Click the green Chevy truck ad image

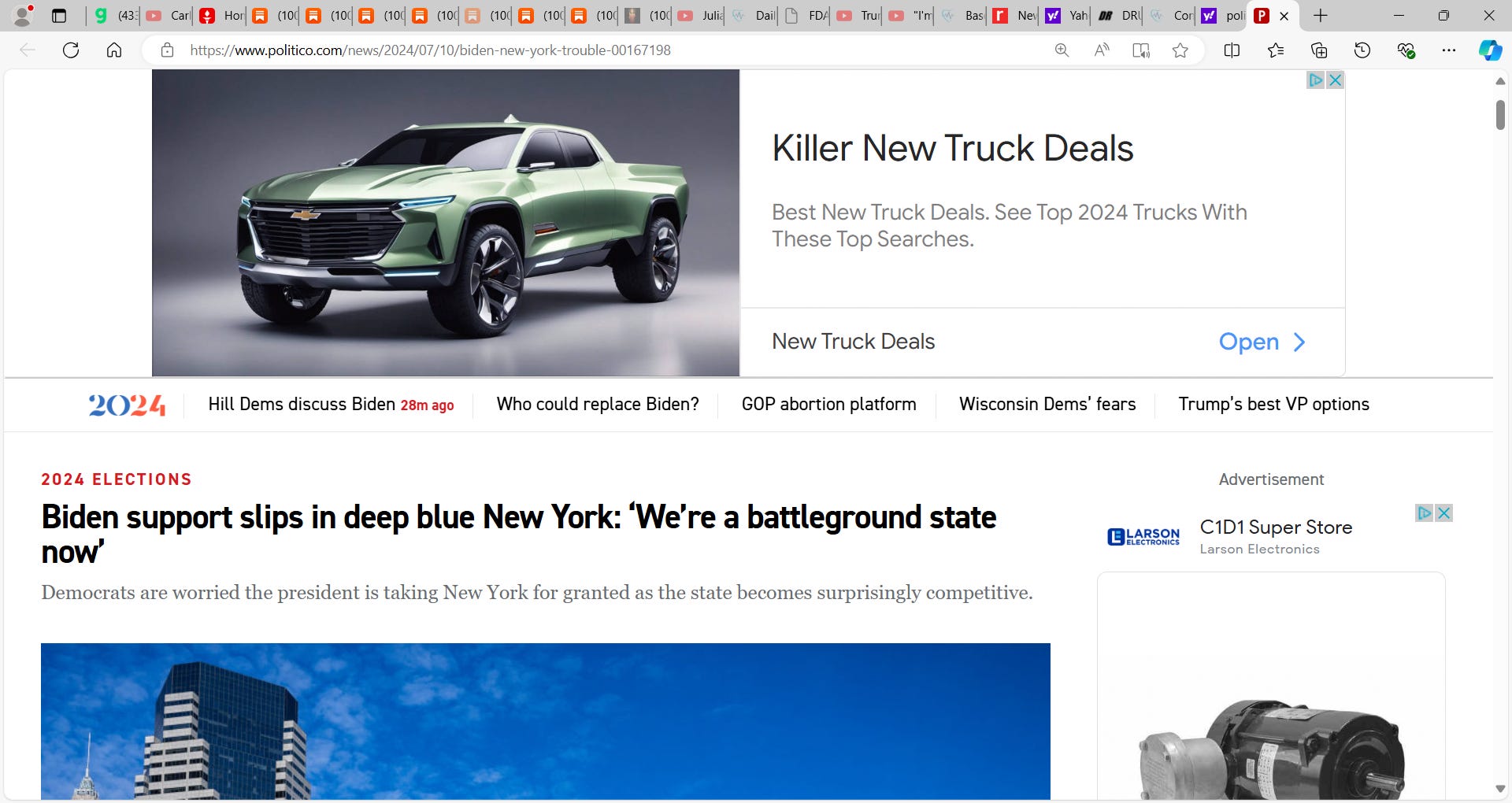[446, 223]
